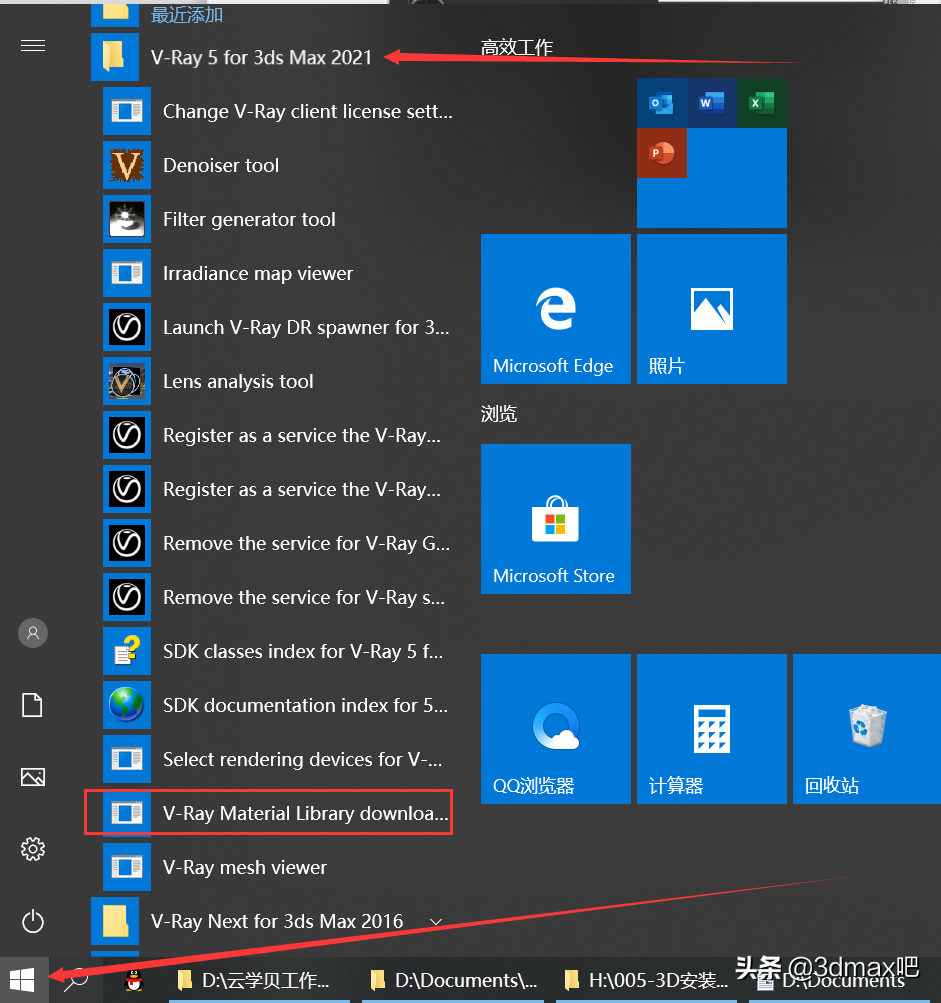
Task: Select 'Select rendering devices for V-...' text
Action: point(303,759)
